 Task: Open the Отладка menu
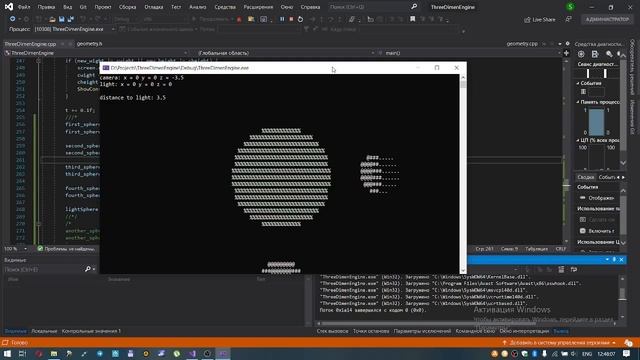(x=153, y=7)
